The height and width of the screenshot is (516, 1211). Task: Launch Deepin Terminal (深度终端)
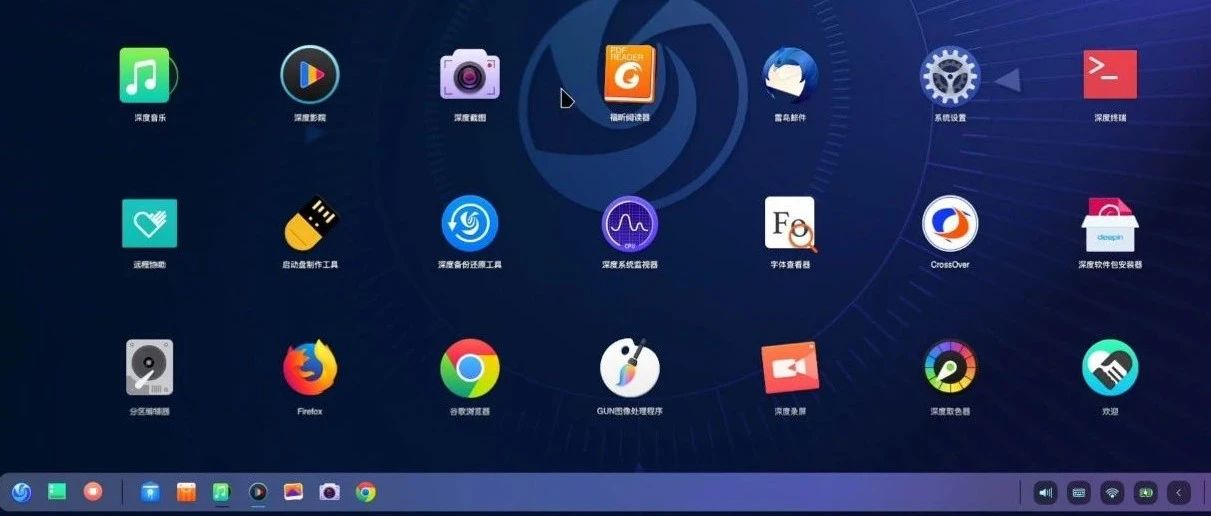(x=1110, y=75)
